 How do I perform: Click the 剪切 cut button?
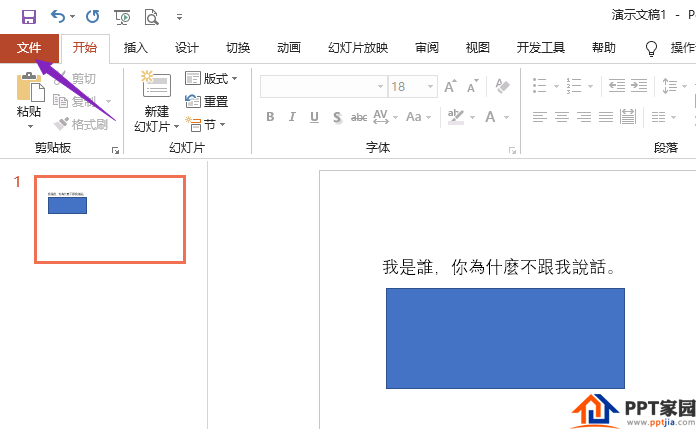tap(75, 79)
